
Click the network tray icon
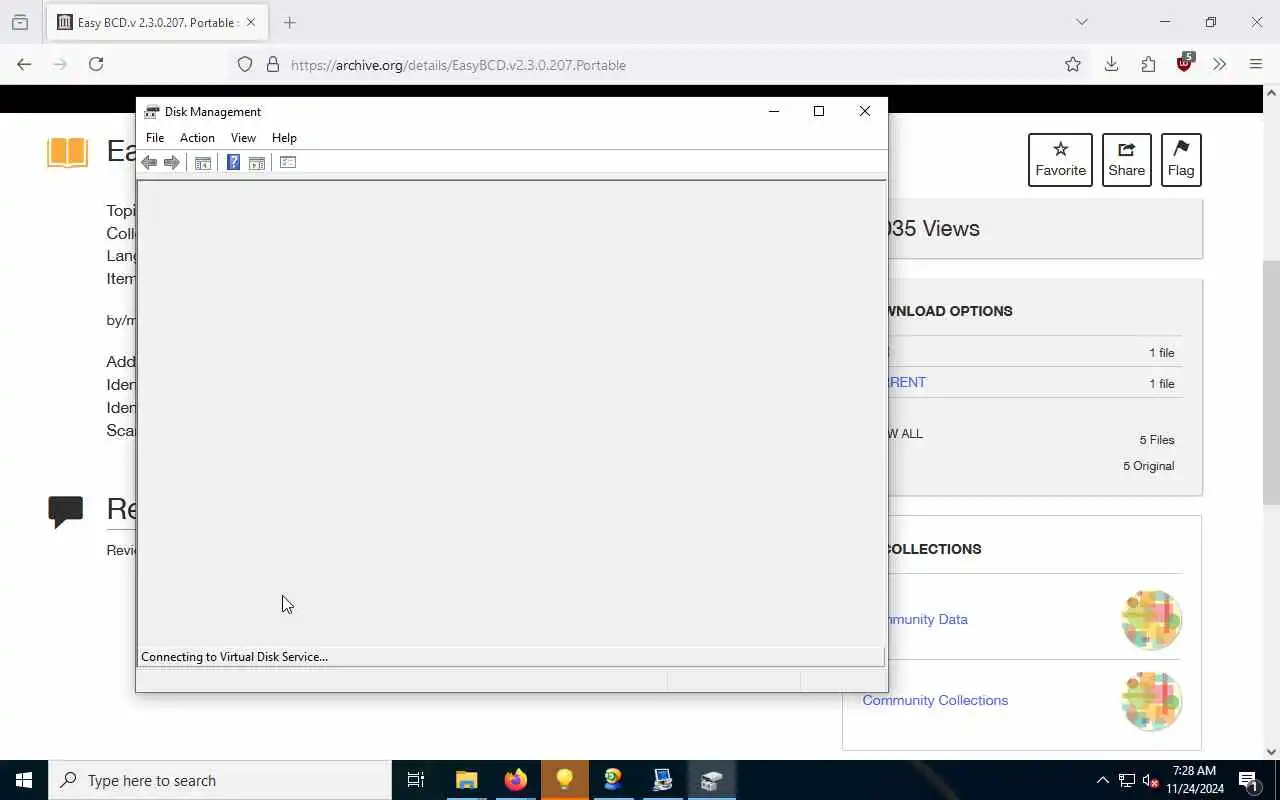[x=1127, y=780]
